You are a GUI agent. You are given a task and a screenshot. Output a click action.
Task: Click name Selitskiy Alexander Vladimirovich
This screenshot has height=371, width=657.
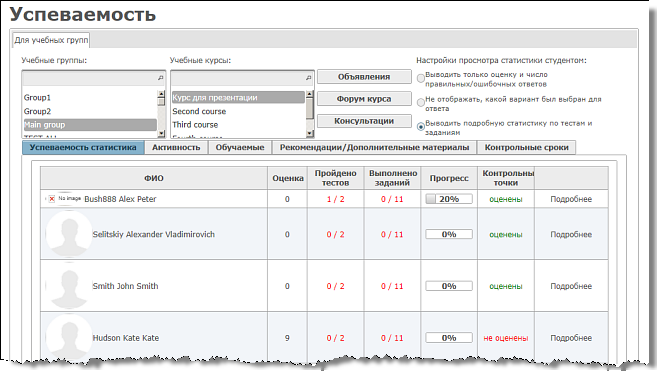pos(153,234)
